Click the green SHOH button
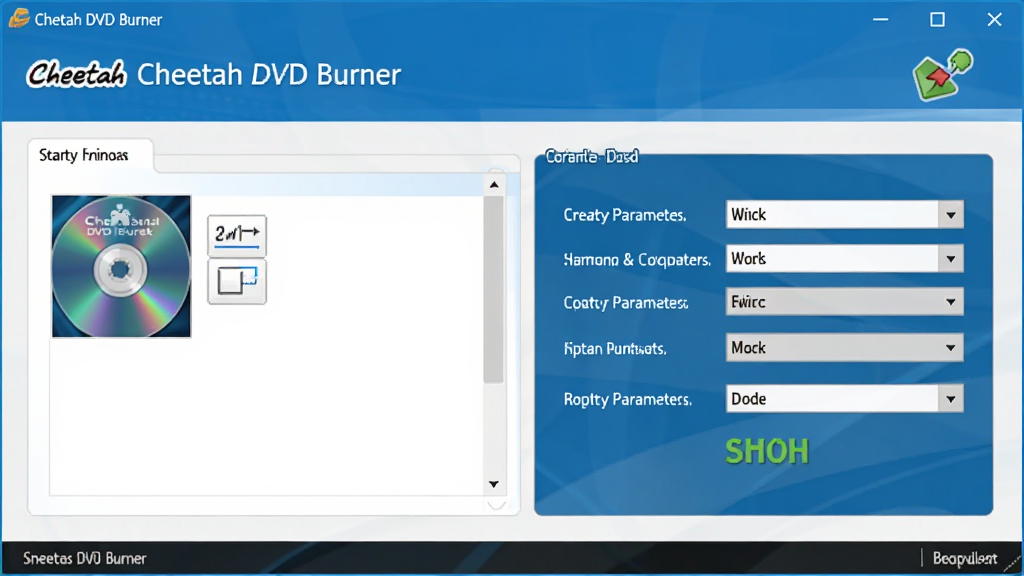 [767, 451]
